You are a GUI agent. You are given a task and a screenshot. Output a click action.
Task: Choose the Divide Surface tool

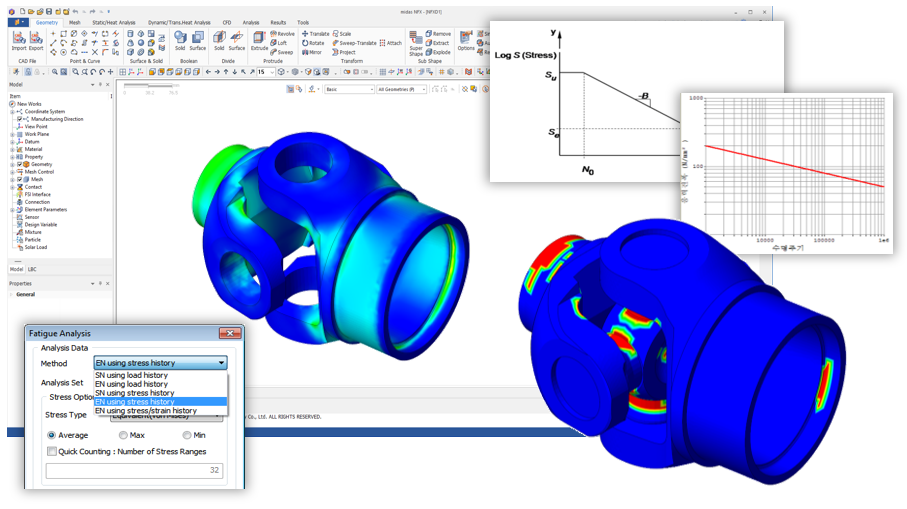click(237, 40)
